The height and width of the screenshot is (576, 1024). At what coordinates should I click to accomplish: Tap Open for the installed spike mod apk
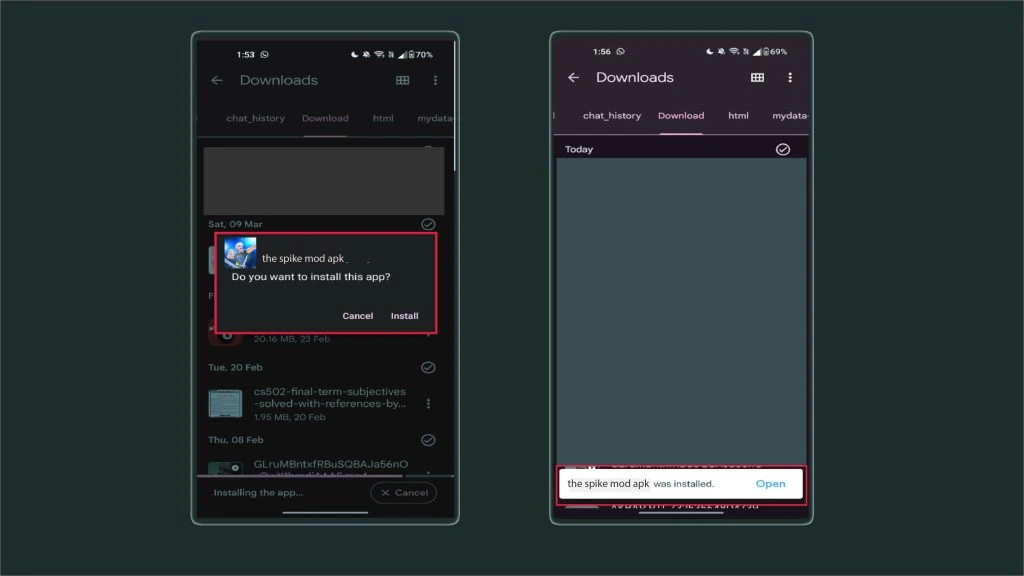(770, 484)
